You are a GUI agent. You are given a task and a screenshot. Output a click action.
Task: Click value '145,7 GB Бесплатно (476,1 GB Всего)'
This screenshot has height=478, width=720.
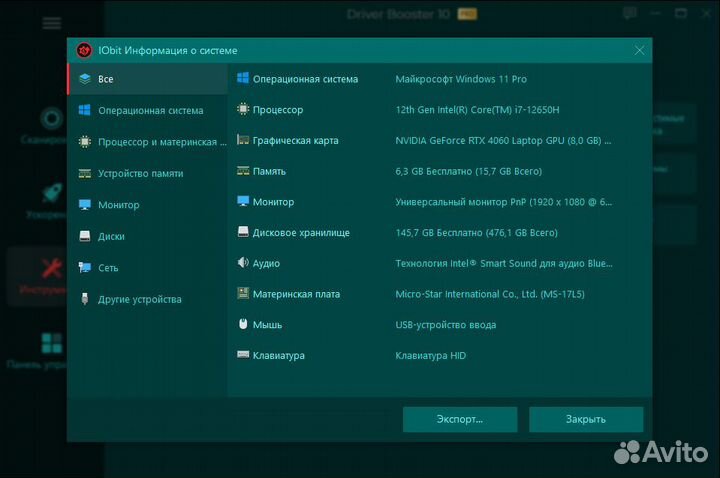tap(477, 233)
